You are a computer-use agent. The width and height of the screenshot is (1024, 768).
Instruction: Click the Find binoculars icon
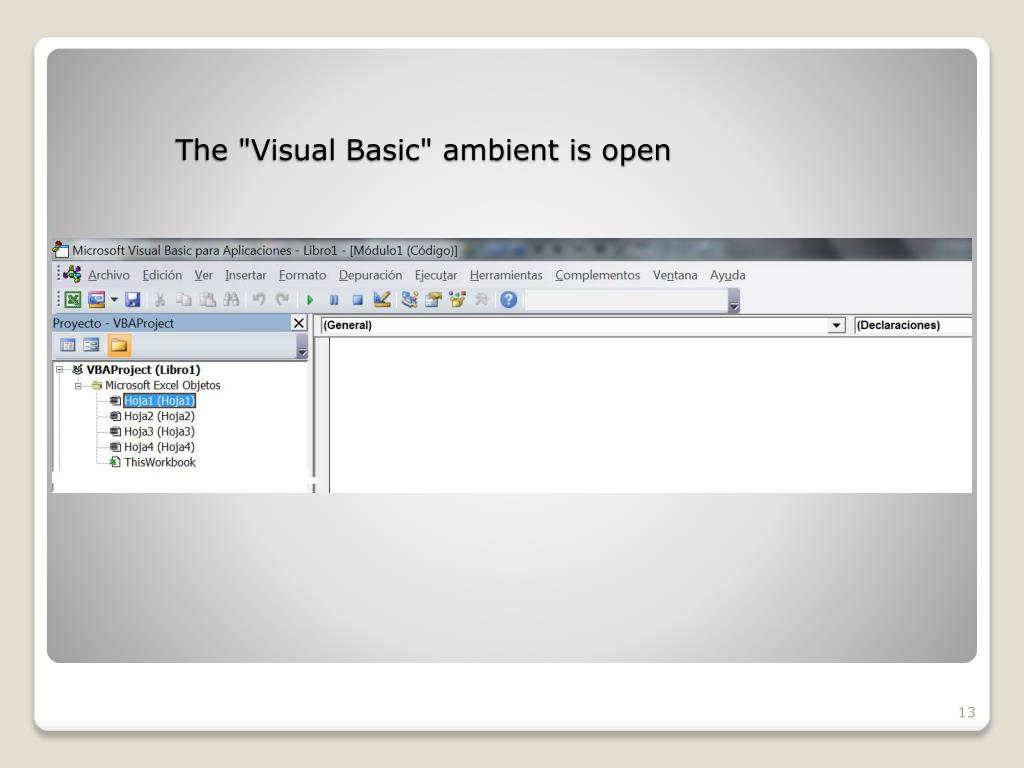pos(231,300)
